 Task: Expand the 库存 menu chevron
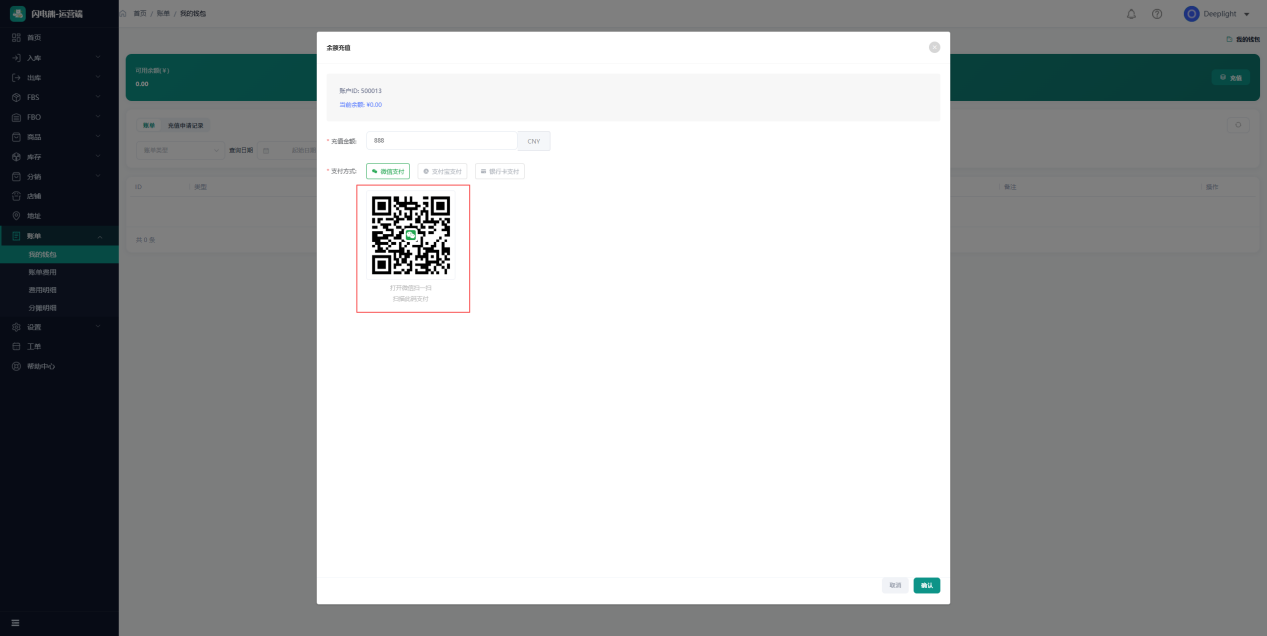98,156
